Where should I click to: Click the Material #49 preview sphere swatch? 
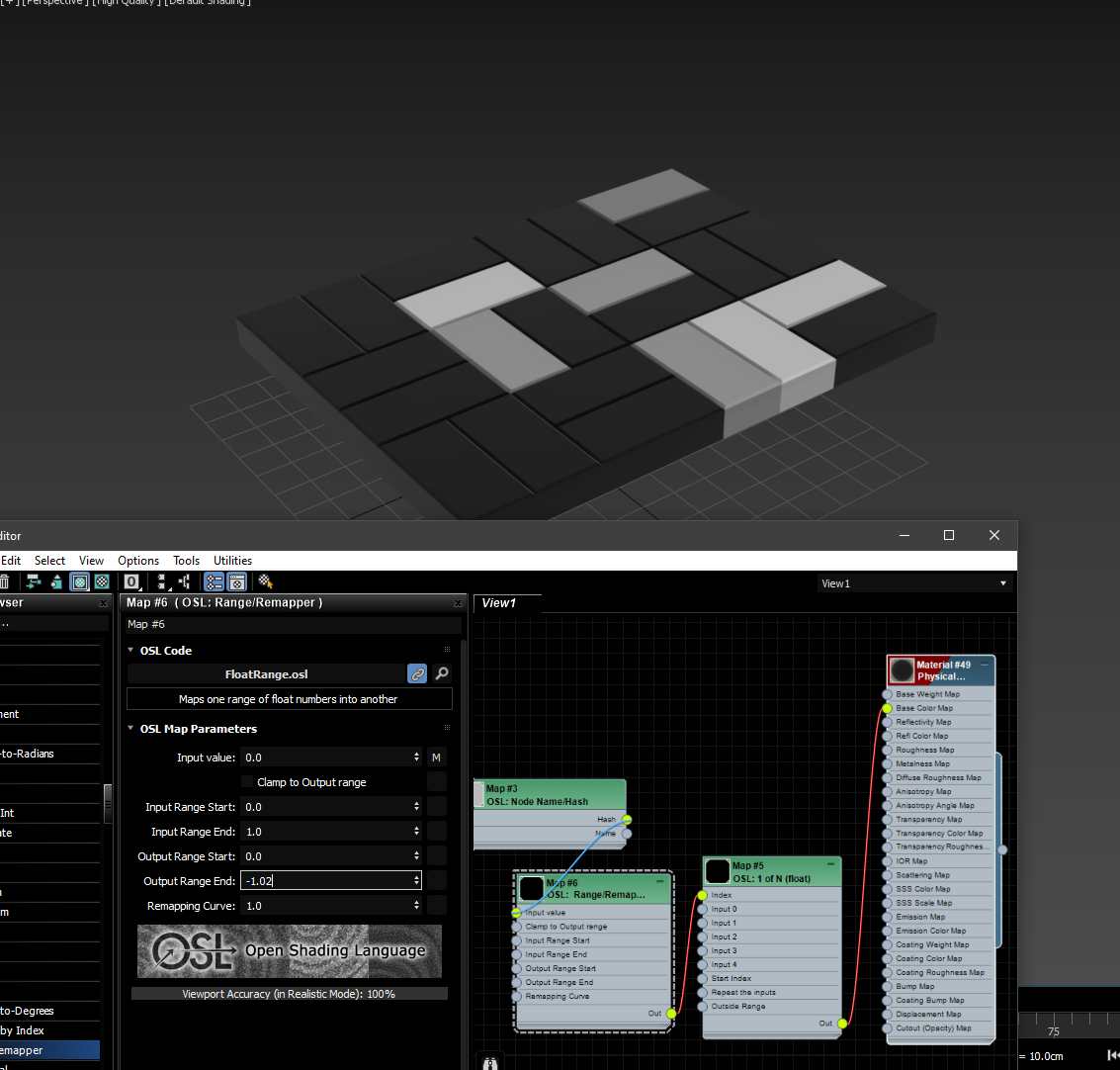[x=901, y=669]
